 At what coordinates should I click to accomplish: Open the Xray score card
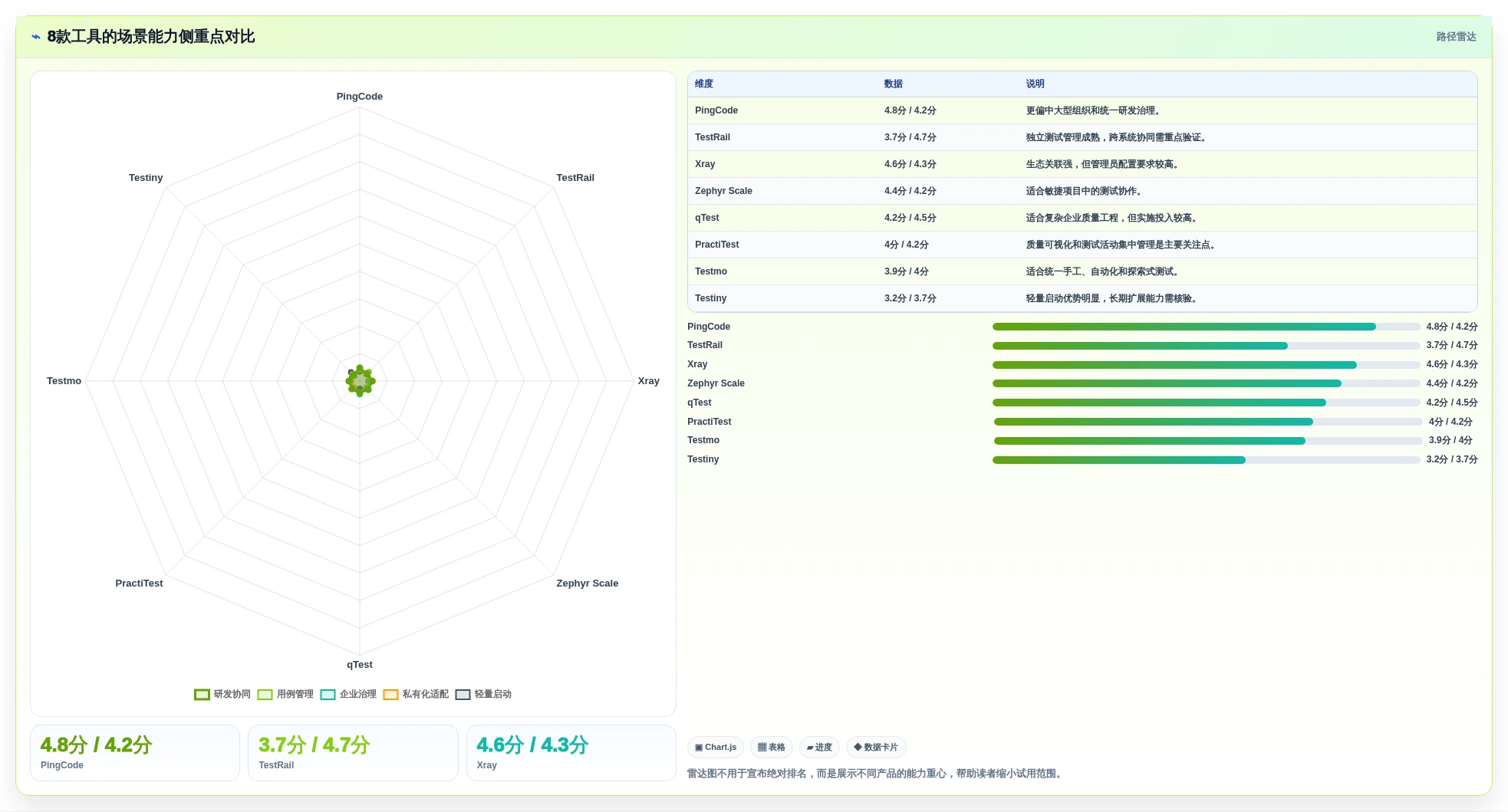[x=571, y=753]
